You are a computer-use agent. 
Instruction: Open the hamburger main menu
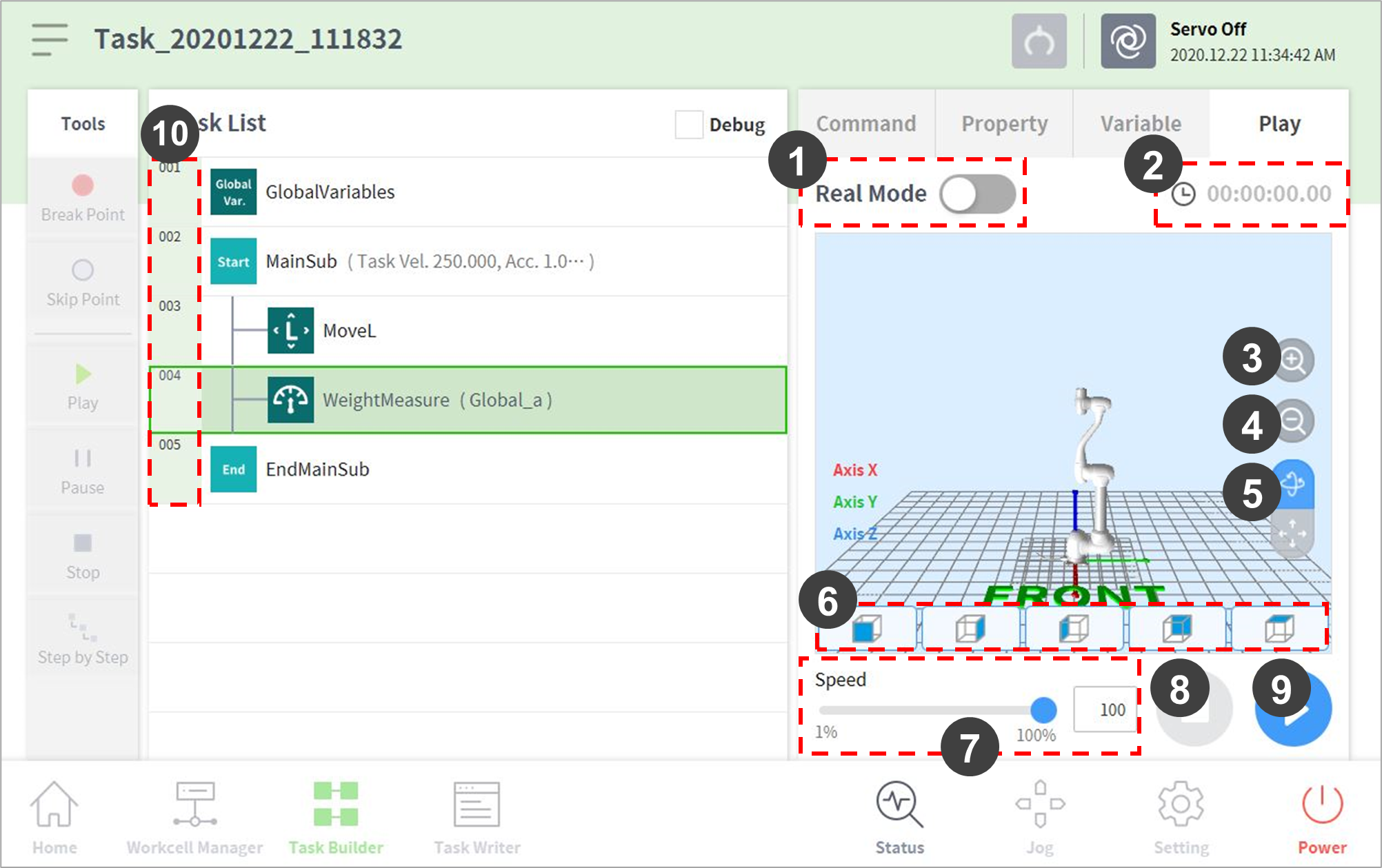pyautogui.click(x=49, y=39)
